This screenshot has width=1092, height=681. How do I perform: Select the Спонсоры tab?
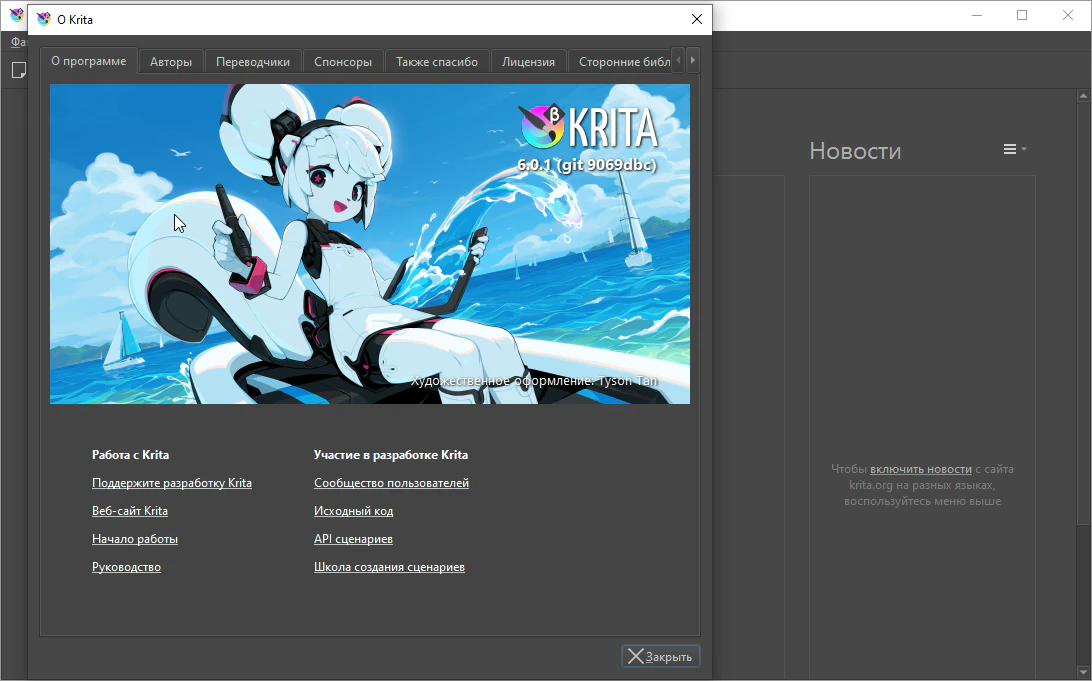coord(342,62)
